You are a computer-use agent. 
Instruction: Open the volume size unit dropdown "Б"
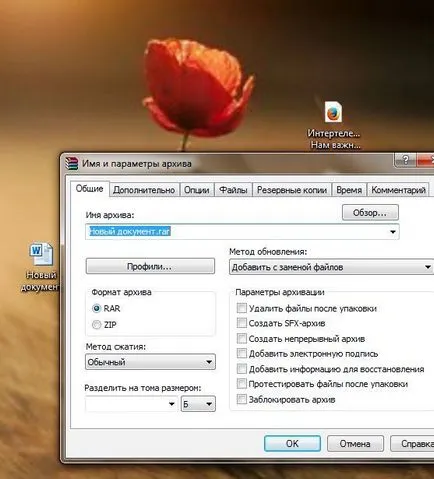pyautogui.click(x=198, y=404)
